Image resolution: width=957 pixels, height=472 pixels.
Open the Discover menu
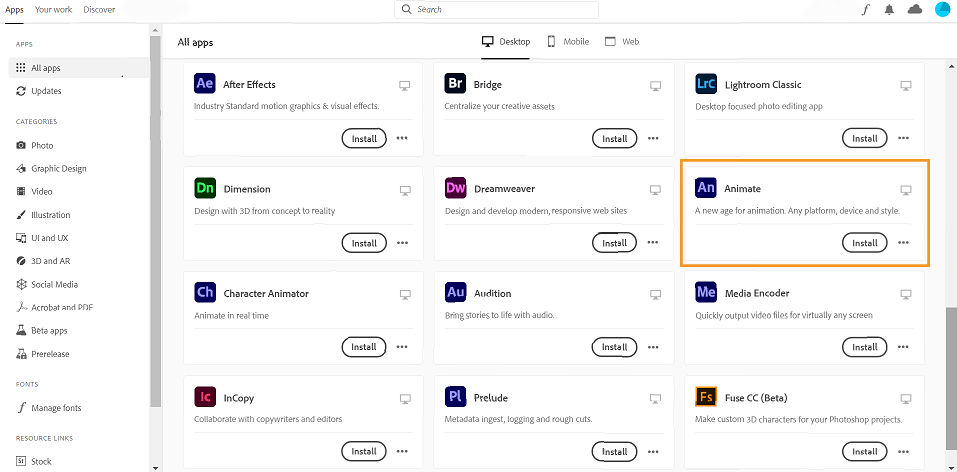click(x=99, y=10)
